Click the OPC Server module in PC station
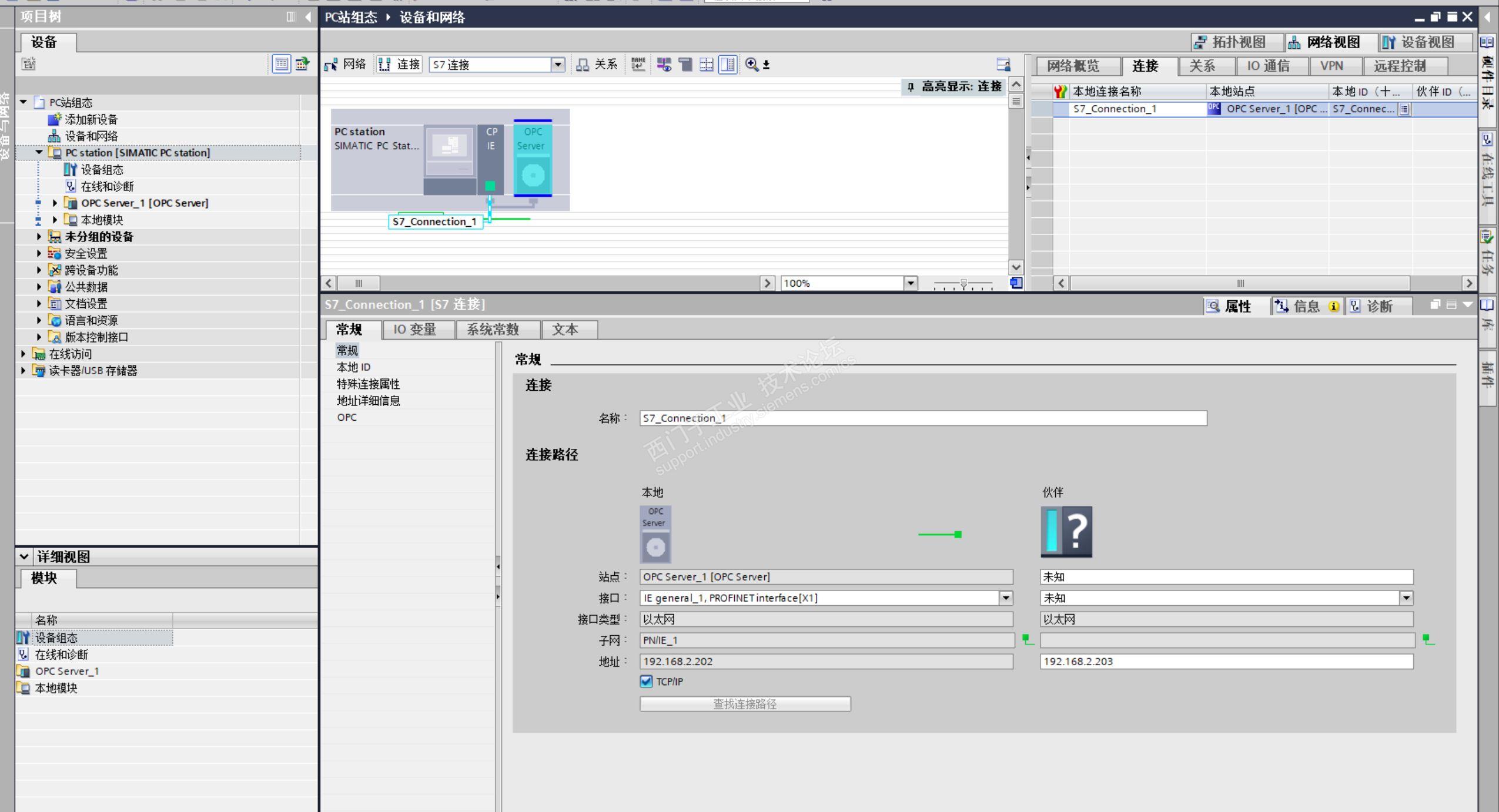The image size is (1499, 812). pos(533,158)
